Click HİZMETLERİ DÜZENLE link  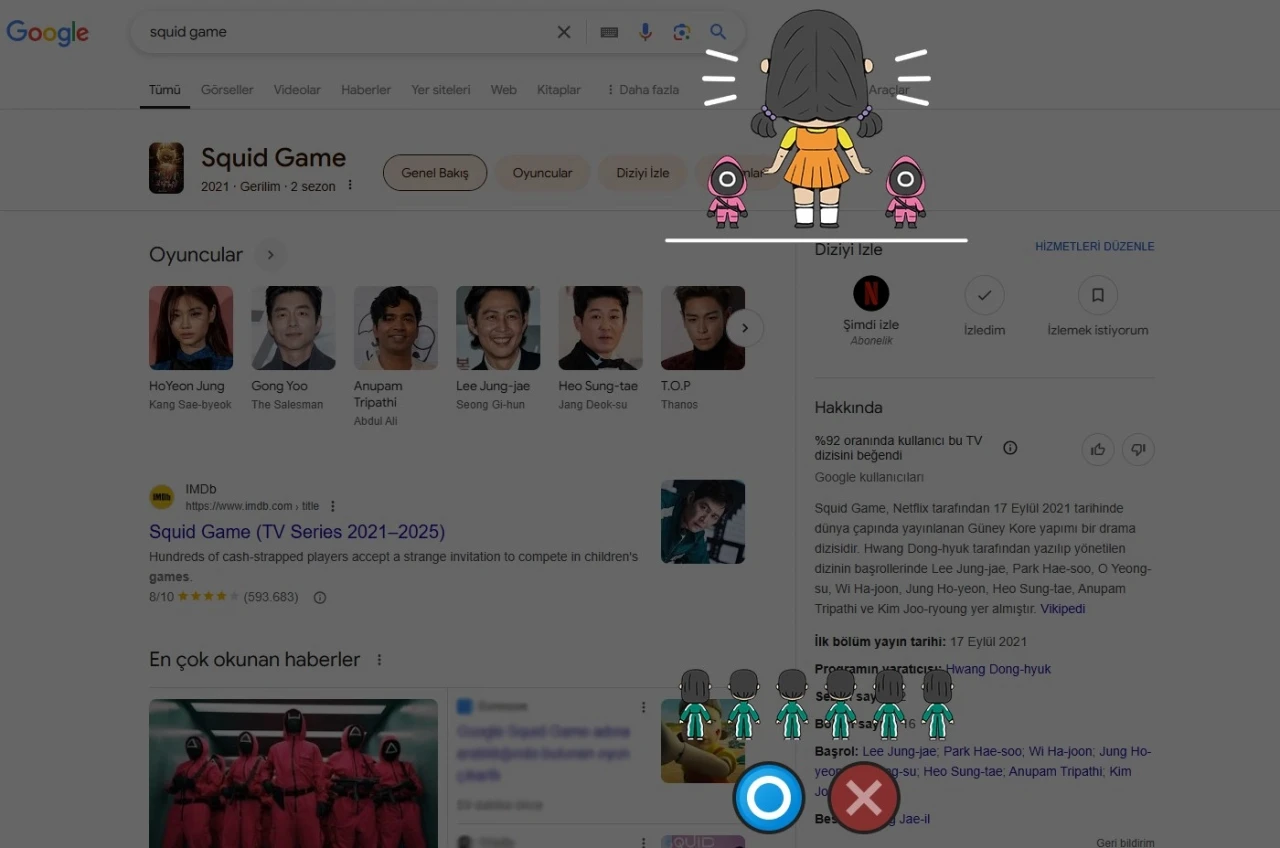pyautogui.click(x=1094, y=246)
